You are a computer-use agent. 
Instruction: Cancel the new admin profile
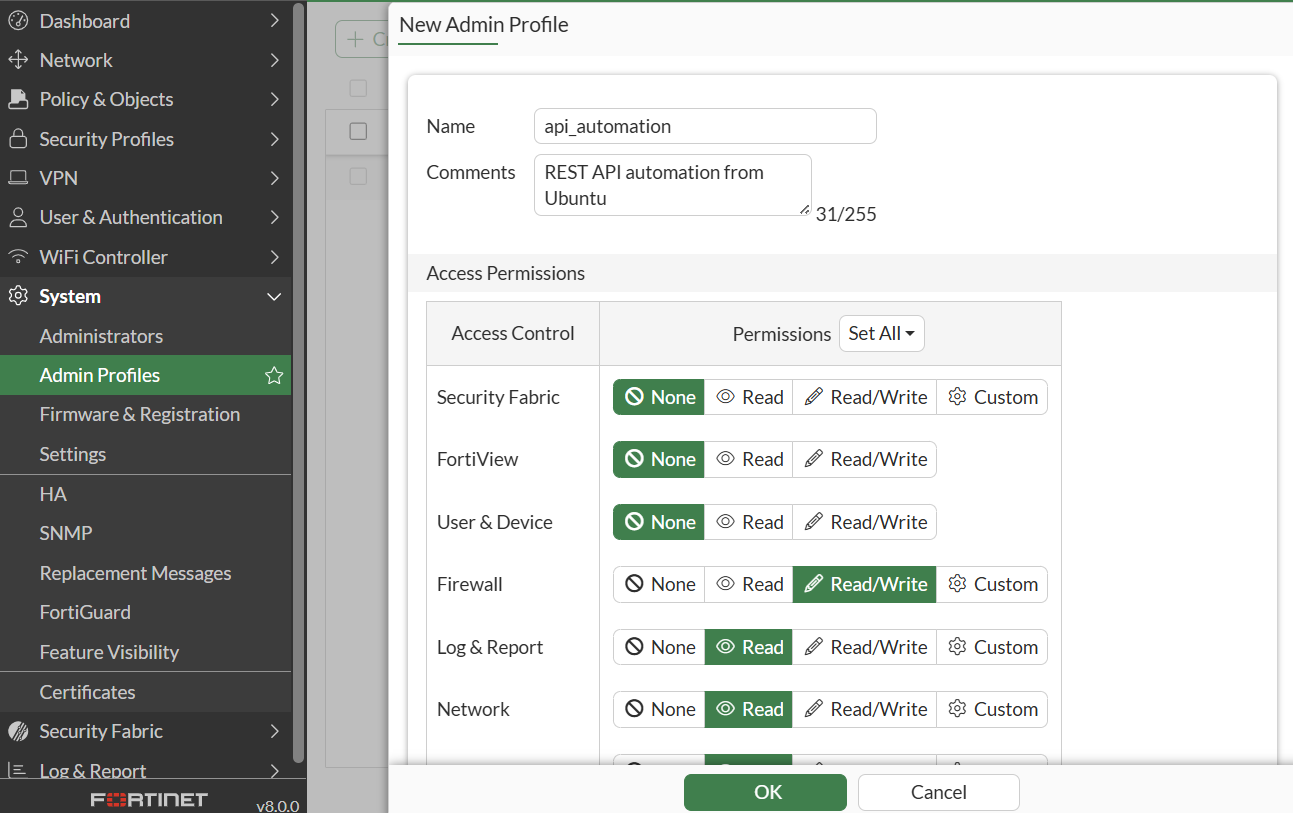(939, 792)
